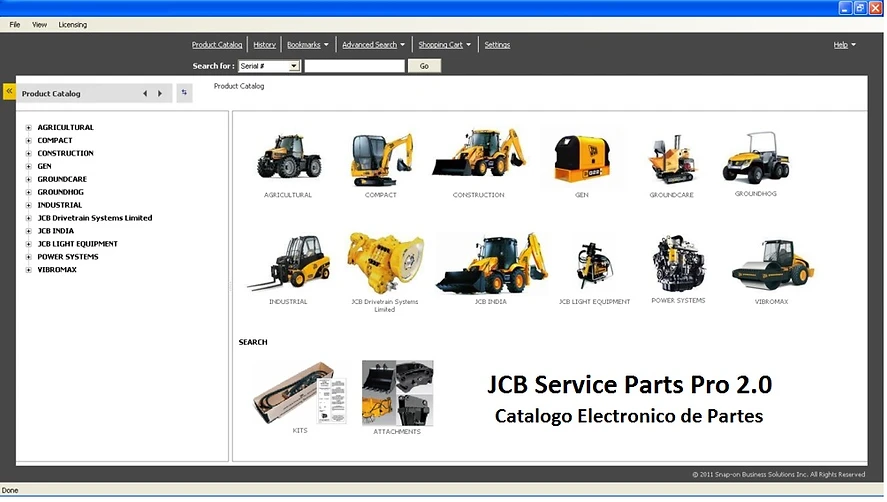Collapse the side panel with yellow chevron
The image size is (887, 502).
tap(9, 91)
